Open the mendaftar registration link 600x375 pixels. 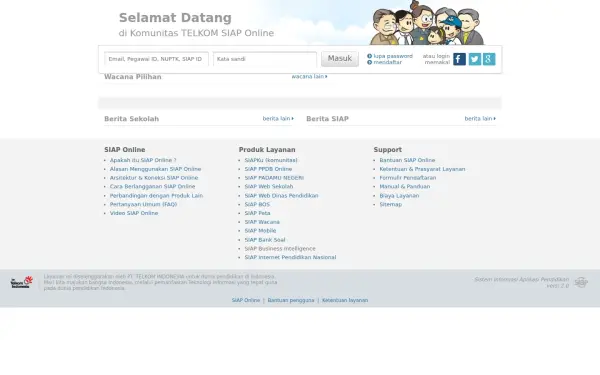(x=387, y=62)
